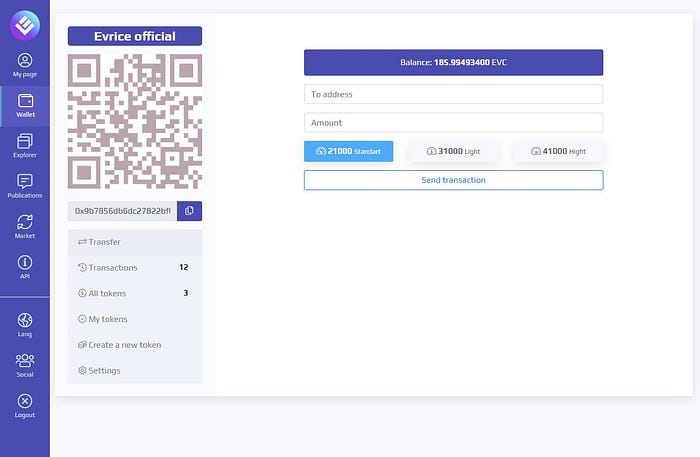The width and height of the screenshot is (700, 457).
Task: Open the API info icon
Action: click(x=25, y=267)
